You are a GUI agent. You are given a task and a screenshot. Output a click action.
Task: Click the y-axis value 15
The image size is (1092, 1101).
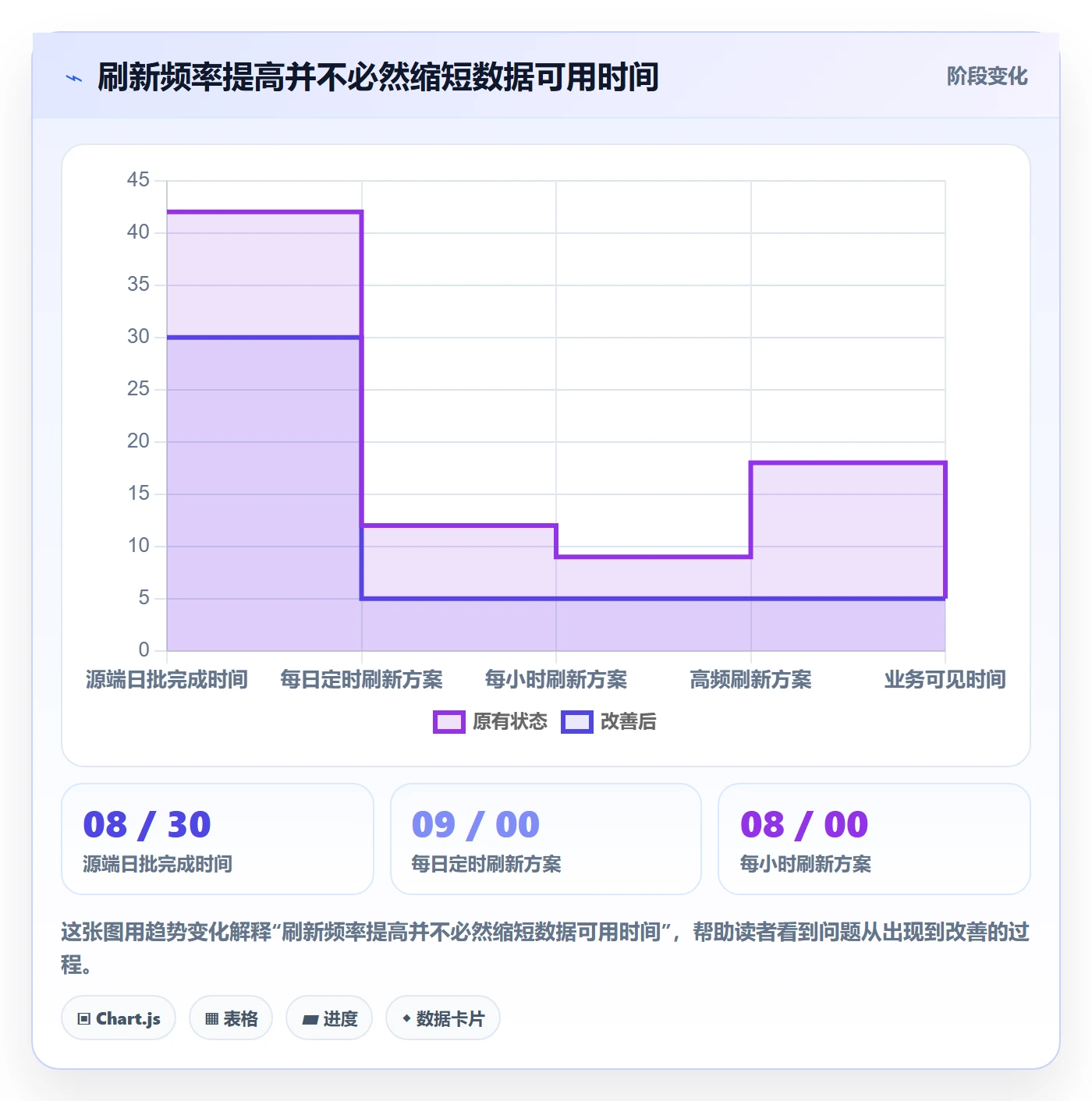[x=138, y=494]
